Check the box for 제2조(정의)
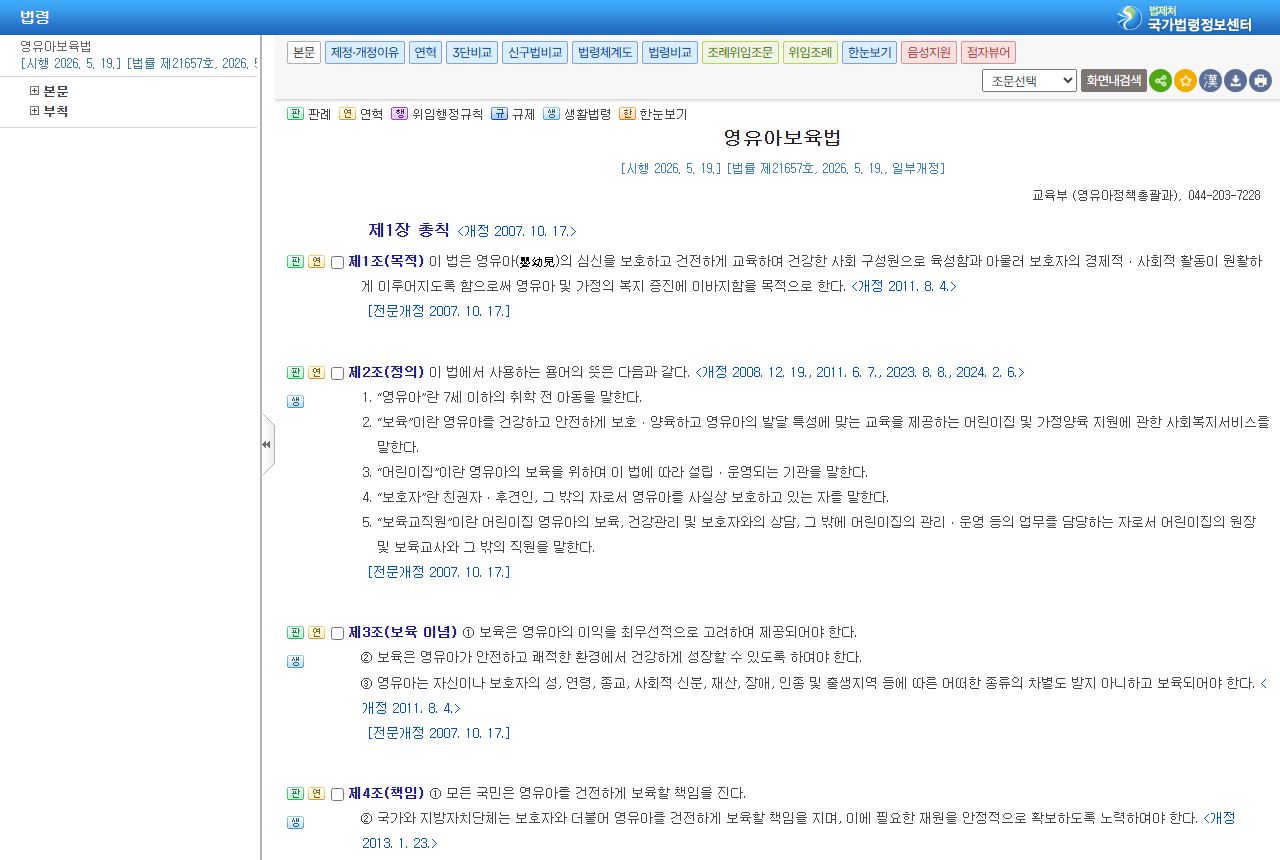Screen dimensions: 1280x860 coord(337,374)
